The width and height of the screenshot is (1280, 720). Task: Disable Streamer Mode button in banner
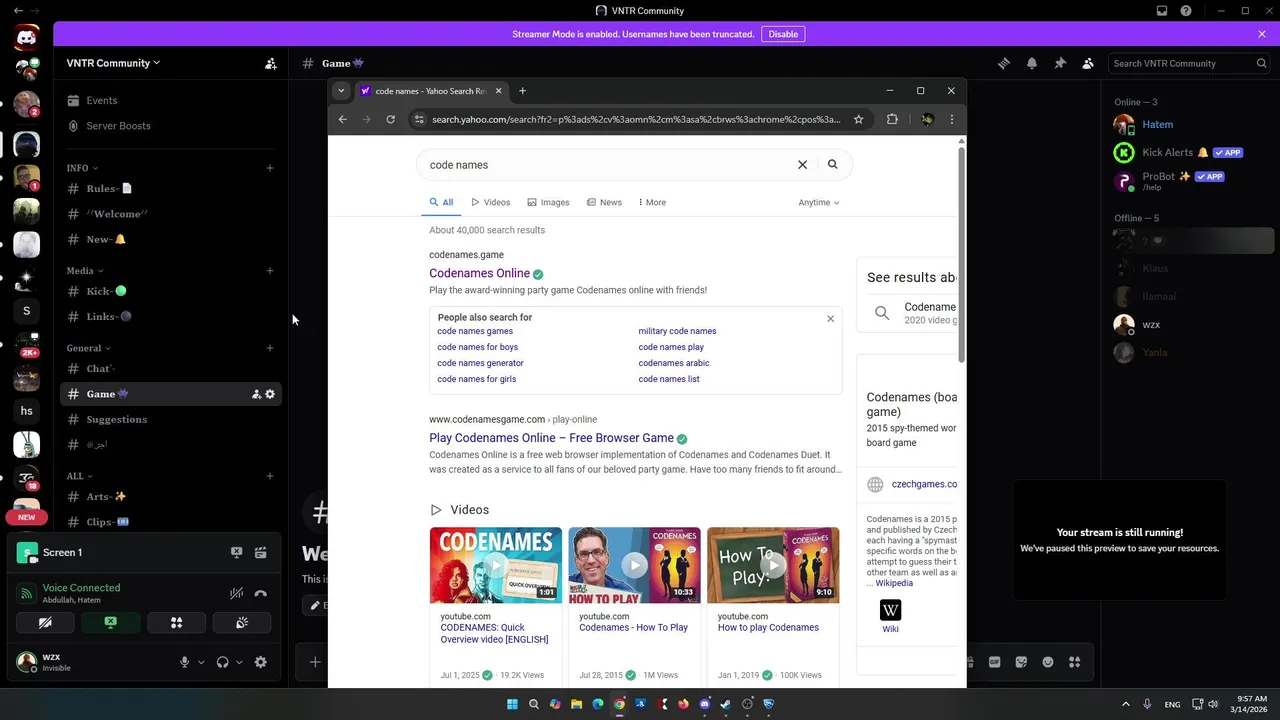783,34
